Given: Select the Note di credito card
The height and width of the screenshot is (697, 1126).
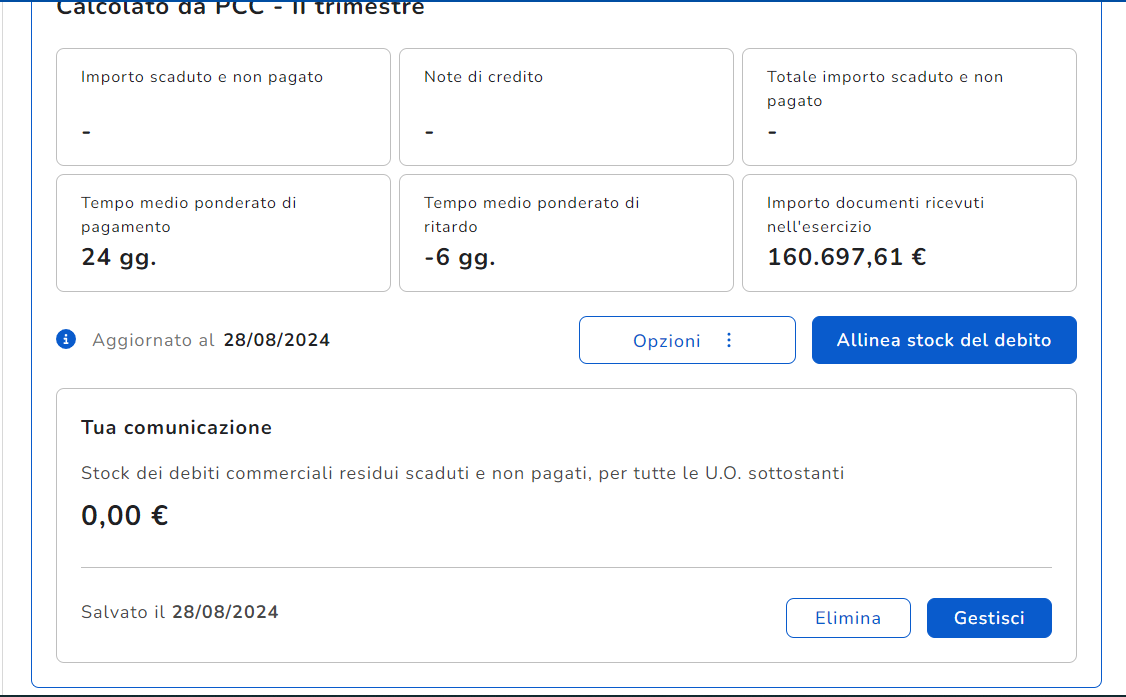Looking at the screenshot, I should (566, 107).
